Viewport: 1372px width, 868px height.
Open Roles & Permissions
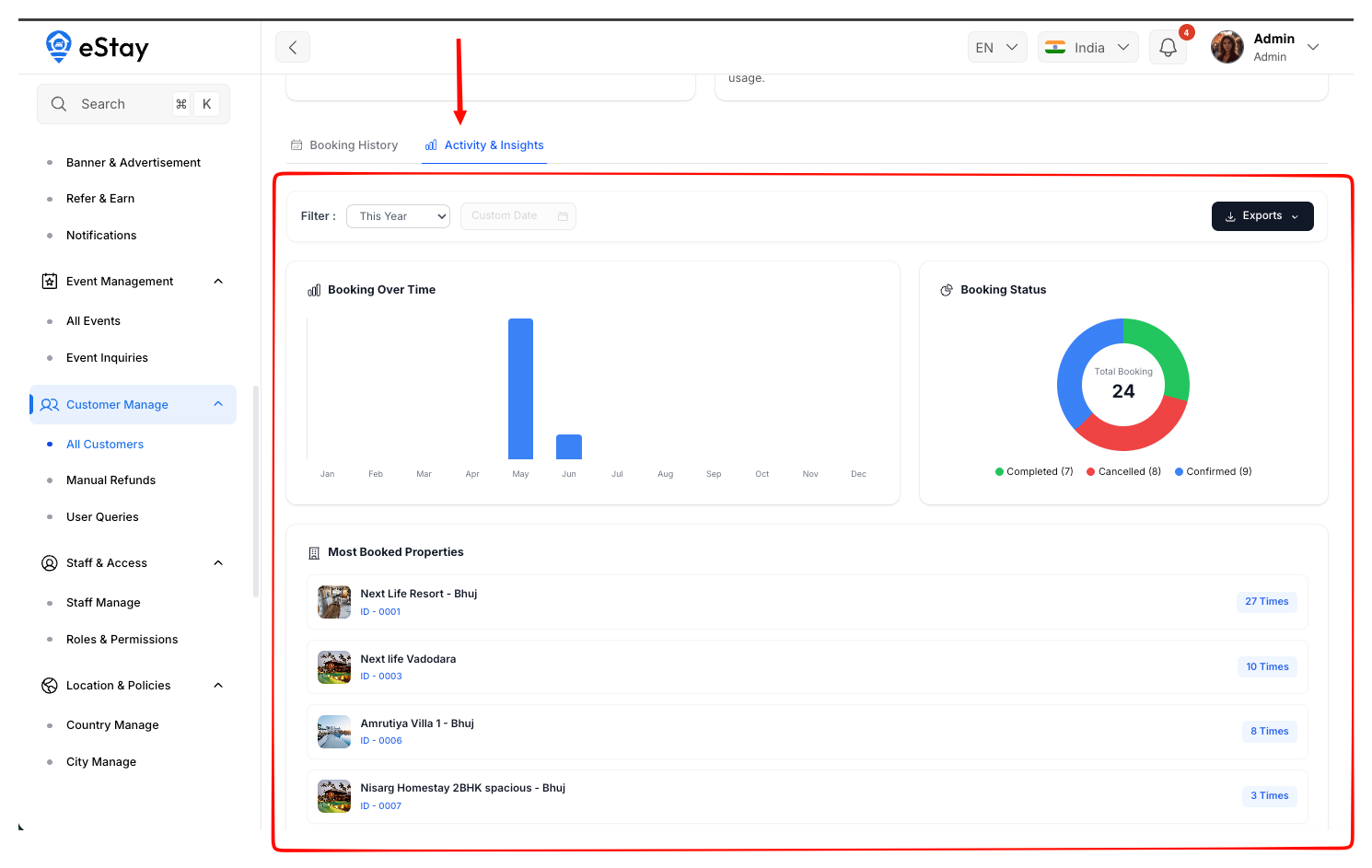point(122,640)
